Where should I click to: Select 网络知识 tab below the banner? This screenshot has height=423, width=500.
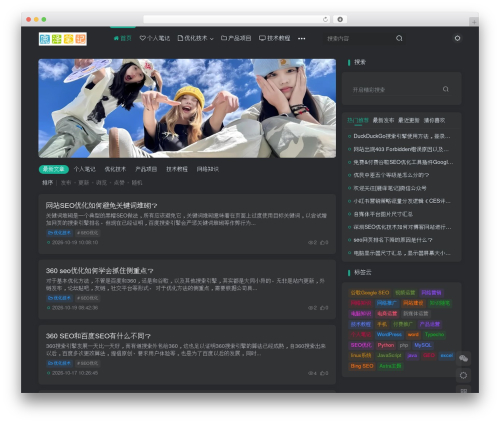[208, 169]
